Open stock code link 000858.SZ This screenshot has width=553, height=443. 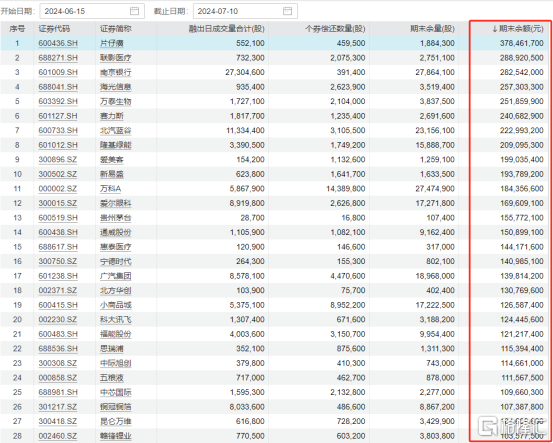point(58,378)
